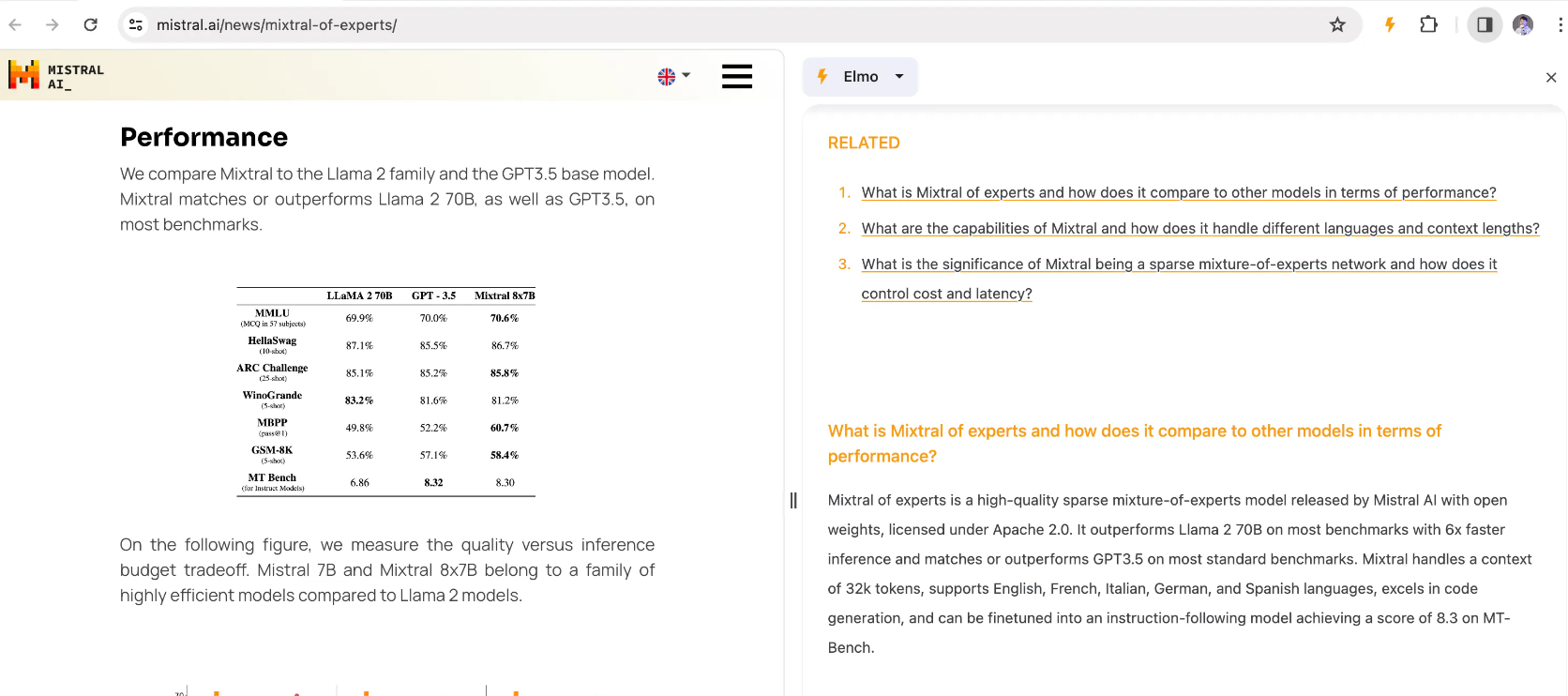
Task: Go forward to the next page
Action: (53, 24)
